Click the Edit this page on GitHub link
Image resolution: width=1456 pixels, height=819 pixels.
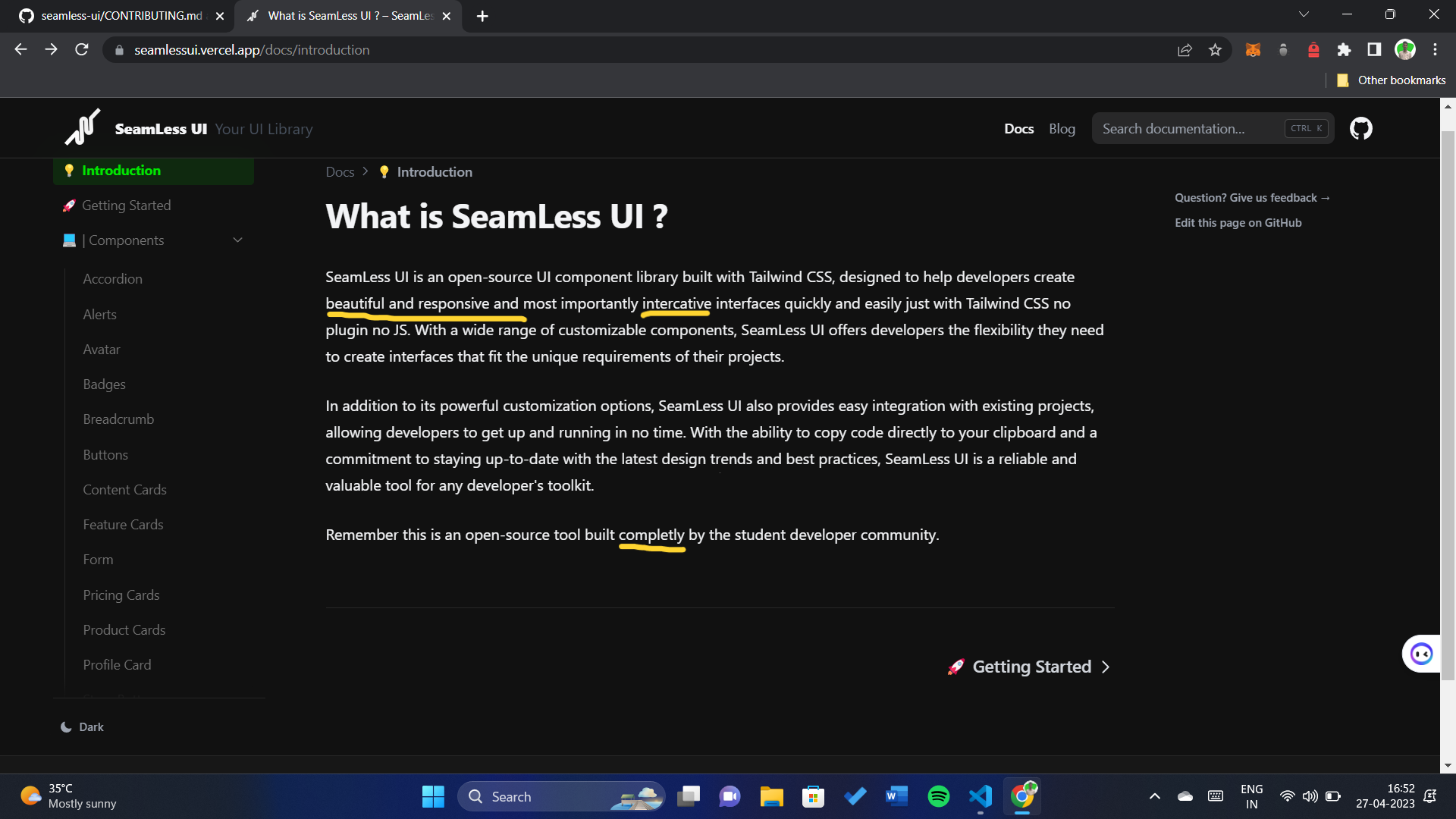(x=1238, y=222)
